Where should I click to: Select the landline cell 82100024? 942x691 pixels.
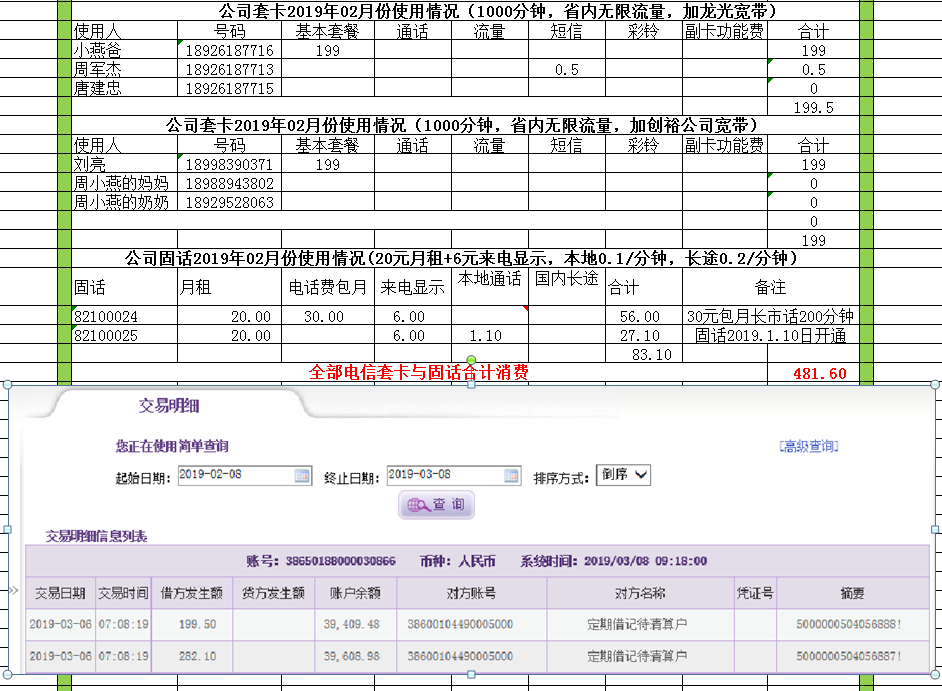pos(124,316)
